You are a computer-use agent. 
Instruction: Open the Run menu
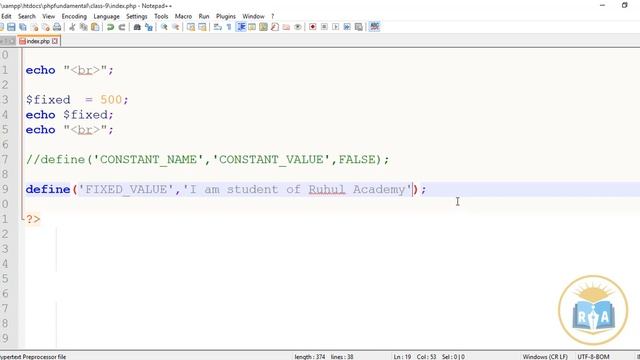pyautogui.click(x=204, y=16)
